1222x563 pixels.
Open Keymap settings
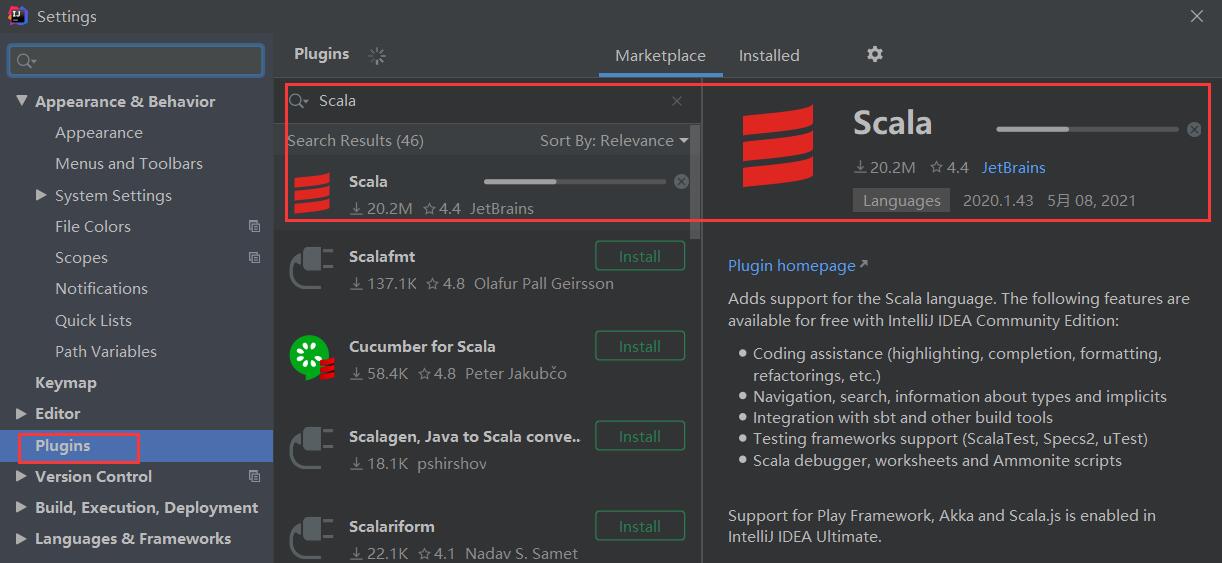66,382
